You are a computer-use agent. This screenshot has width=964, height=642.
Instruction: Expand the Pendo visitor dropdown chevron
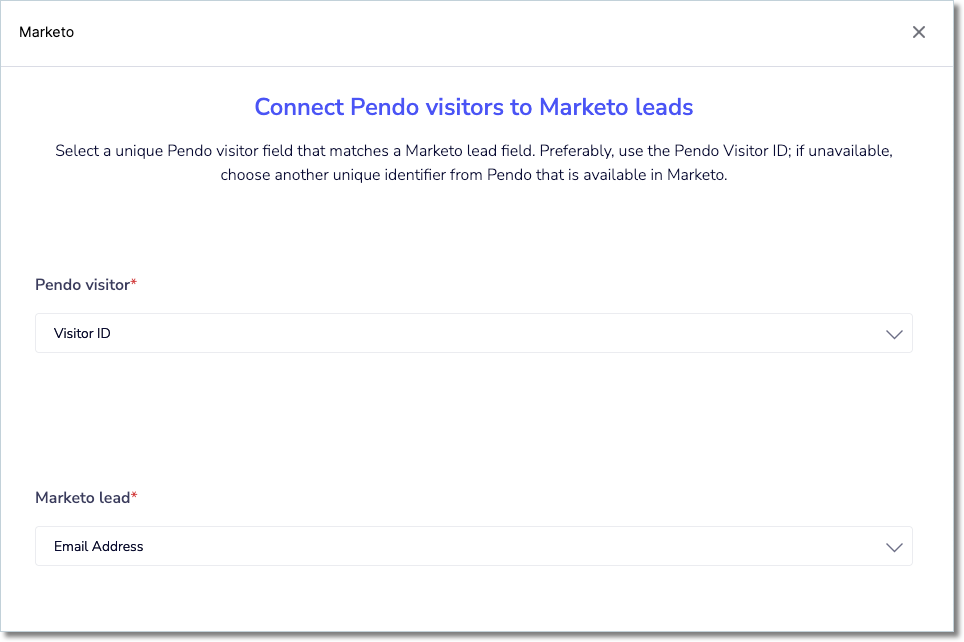(x=894, y=334)
